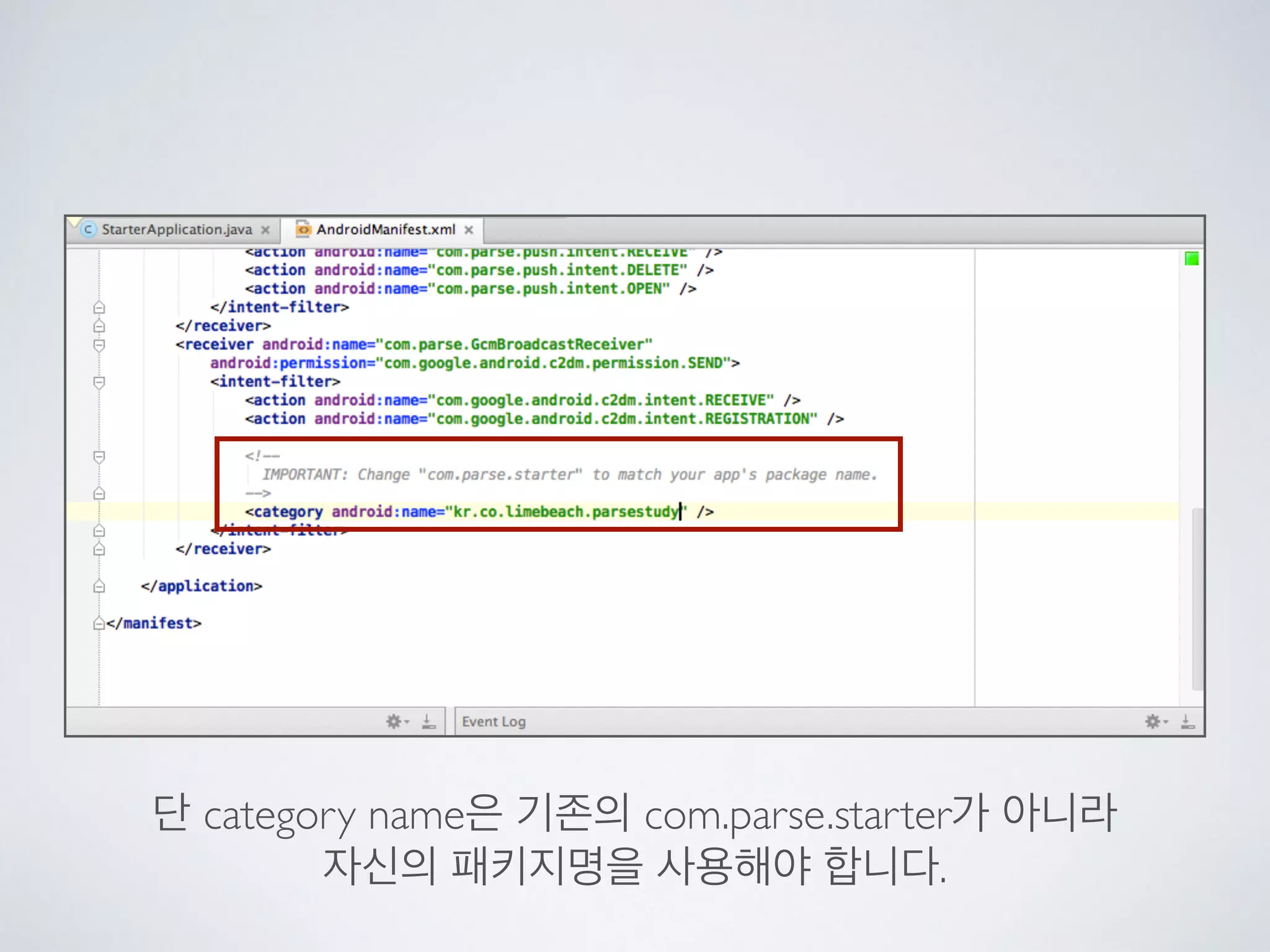Click the editor vertical scrollbar thumb

pos(1197,599)
